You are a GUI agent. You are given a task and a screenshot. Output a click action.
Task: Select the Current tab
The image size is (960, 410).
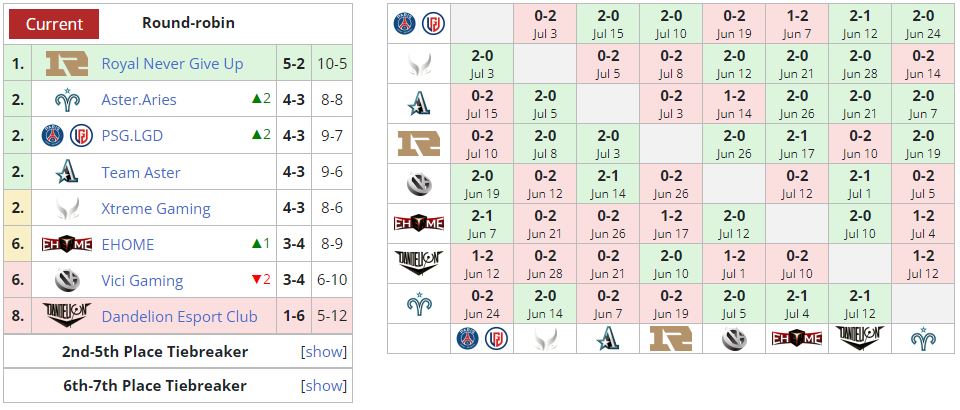click(55, 24)
